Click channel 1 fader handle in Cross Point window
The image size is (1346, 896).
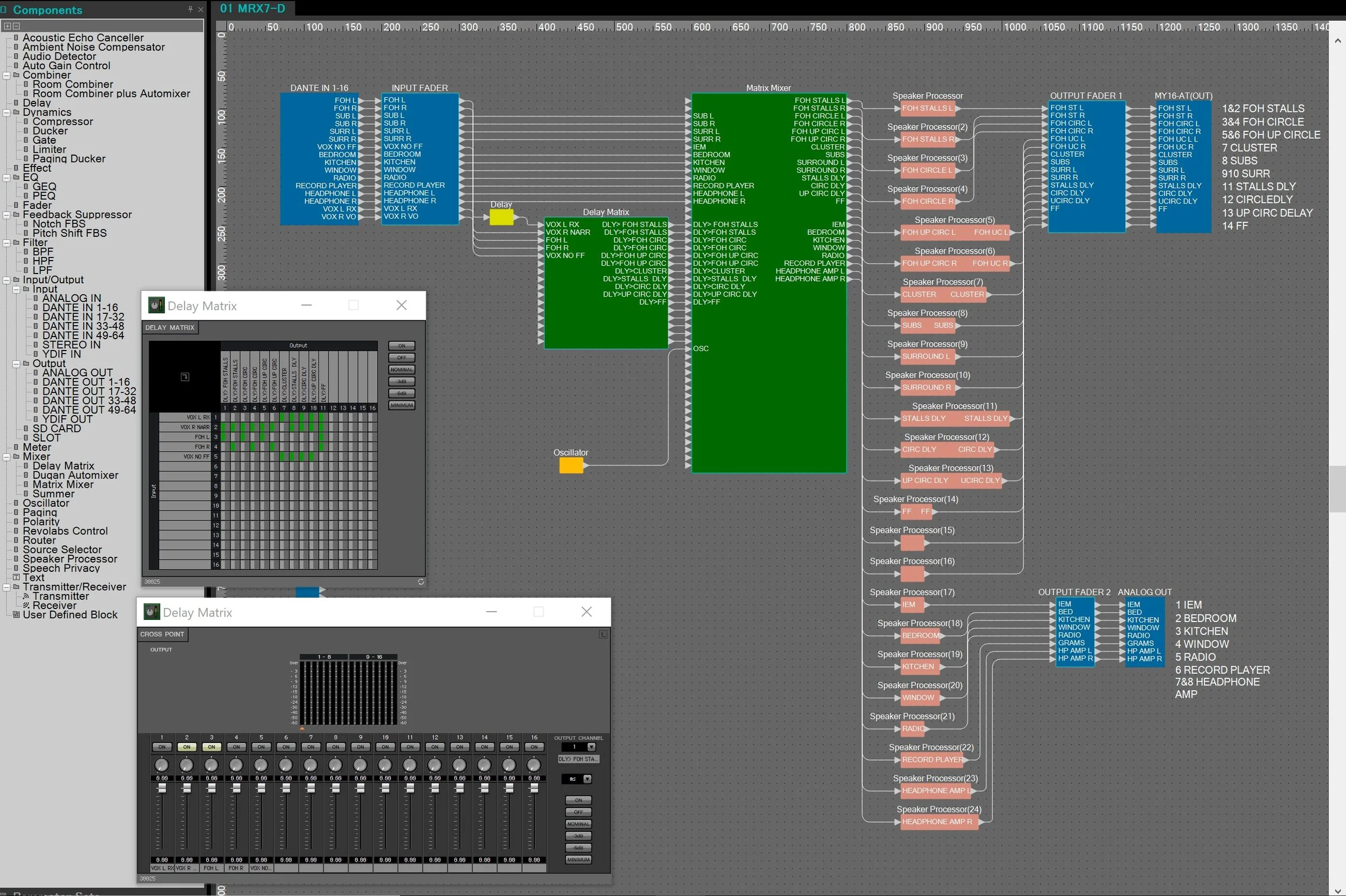[162, 788]
